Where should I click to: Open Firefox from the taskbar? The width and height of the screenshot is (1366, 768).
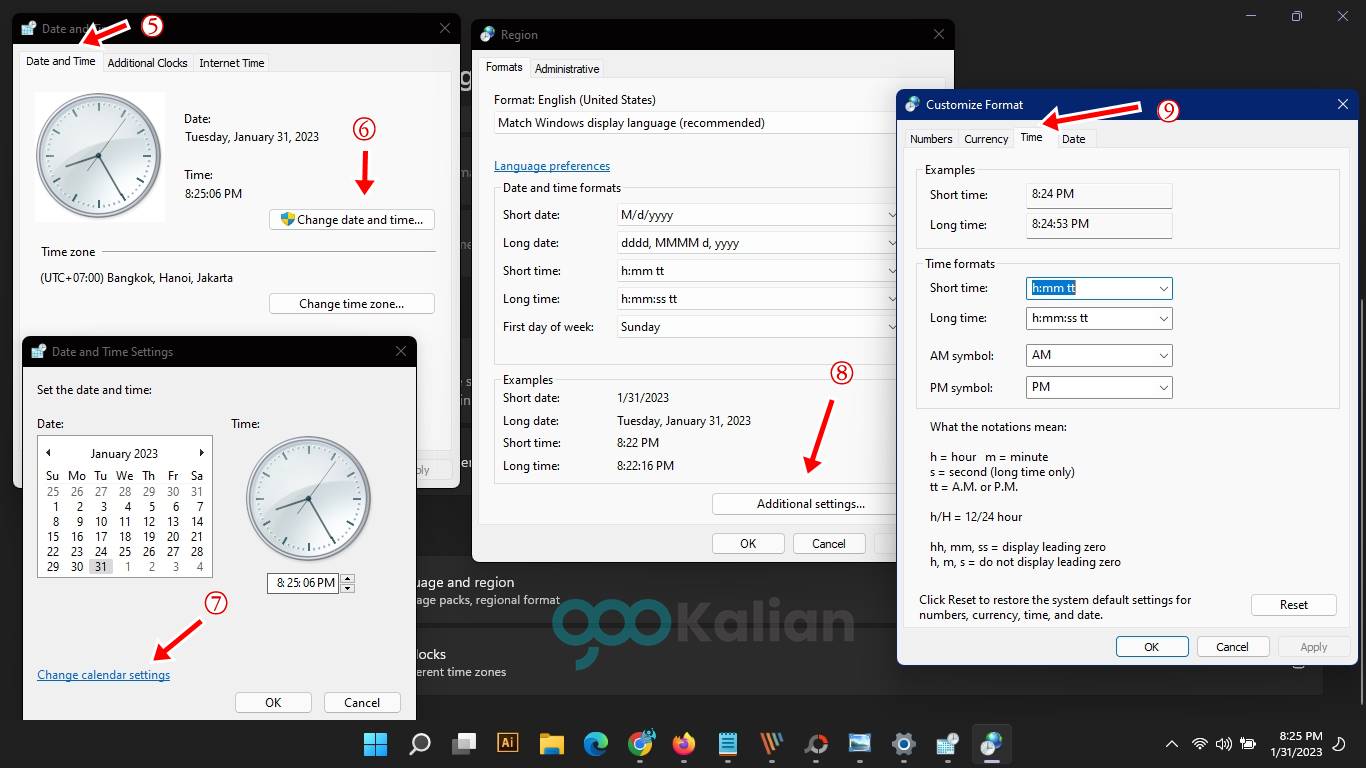pos(684,744)
